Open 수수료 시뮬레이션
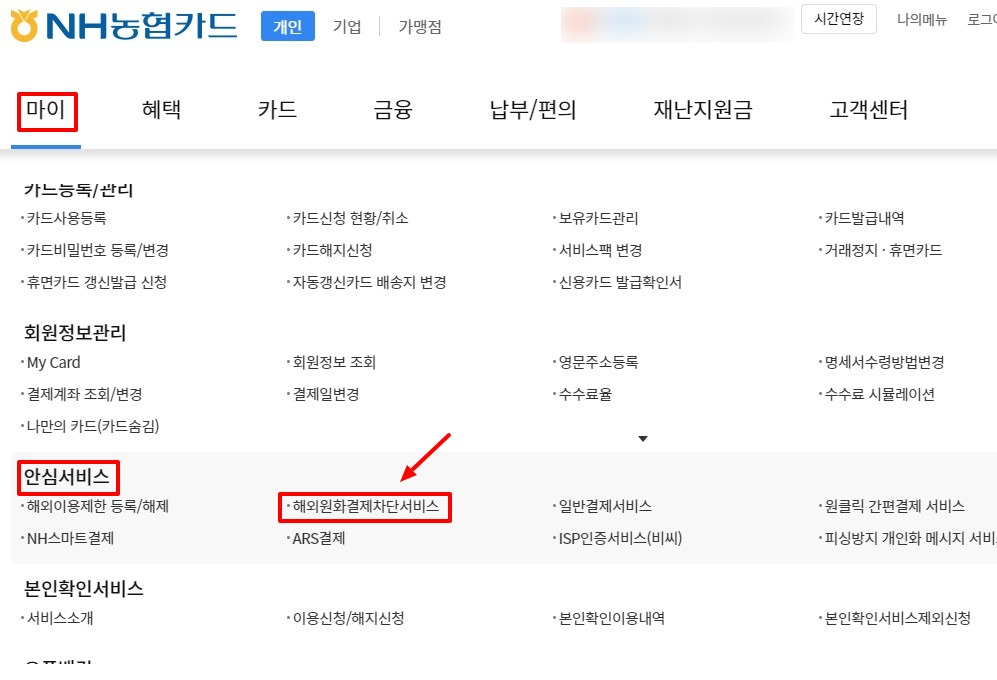997x680 pixels. (x=879, y=394)
